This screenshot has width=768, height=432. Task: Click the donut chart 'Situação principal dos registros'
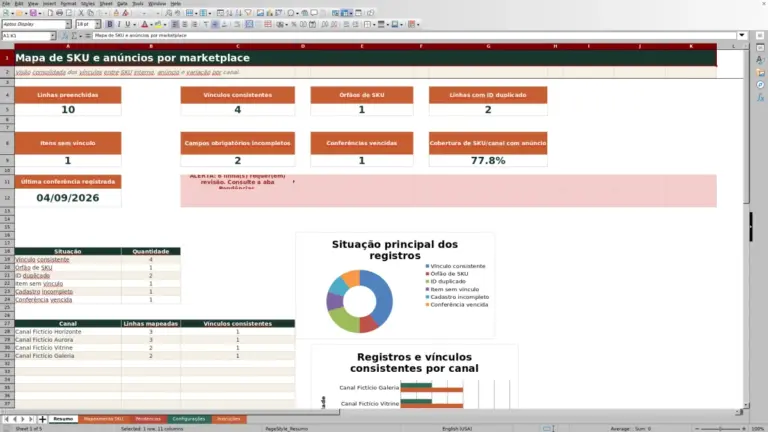[360, 301]
